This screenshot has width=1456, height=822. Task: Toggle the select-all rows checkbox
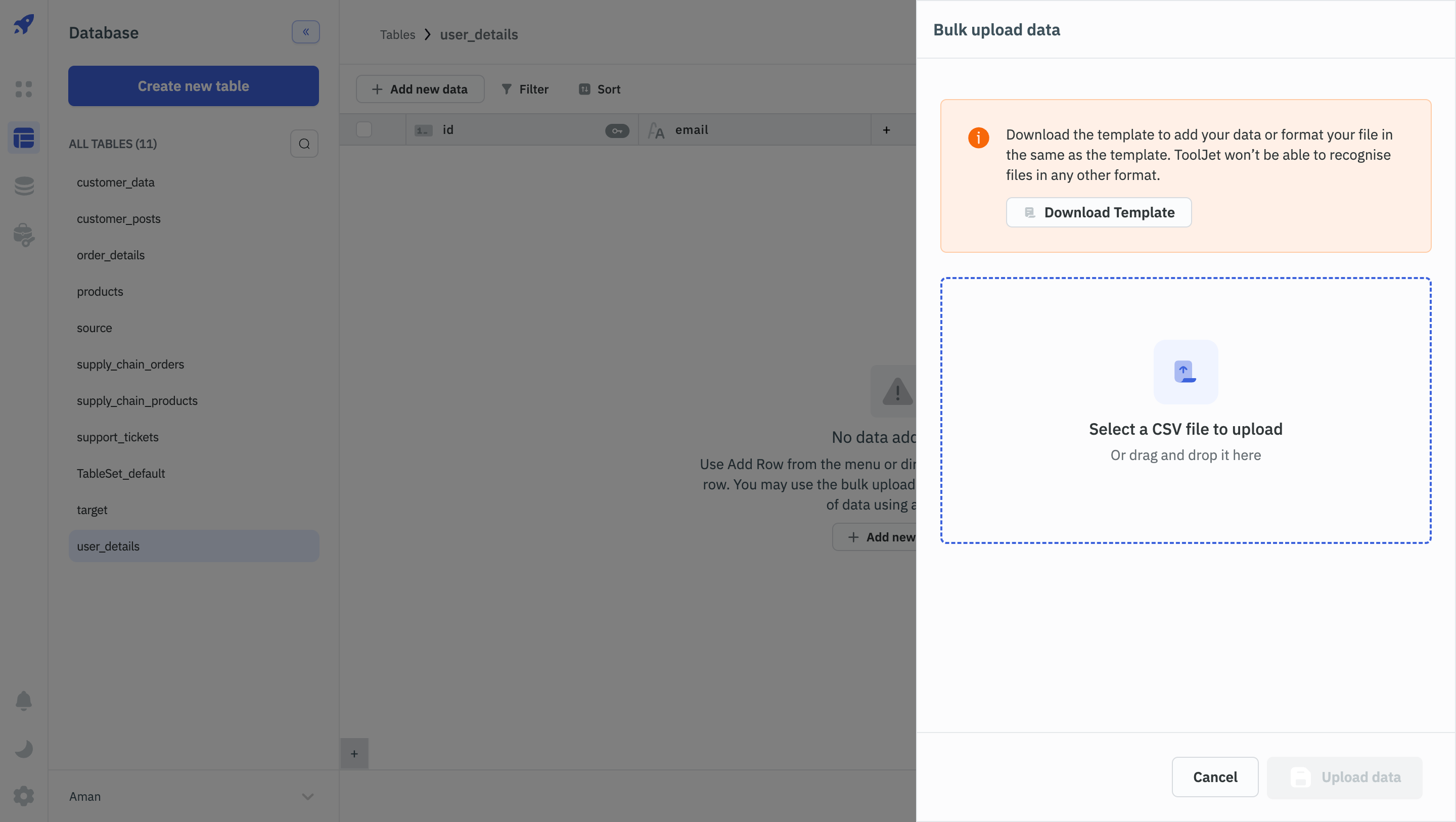(364, 129)
